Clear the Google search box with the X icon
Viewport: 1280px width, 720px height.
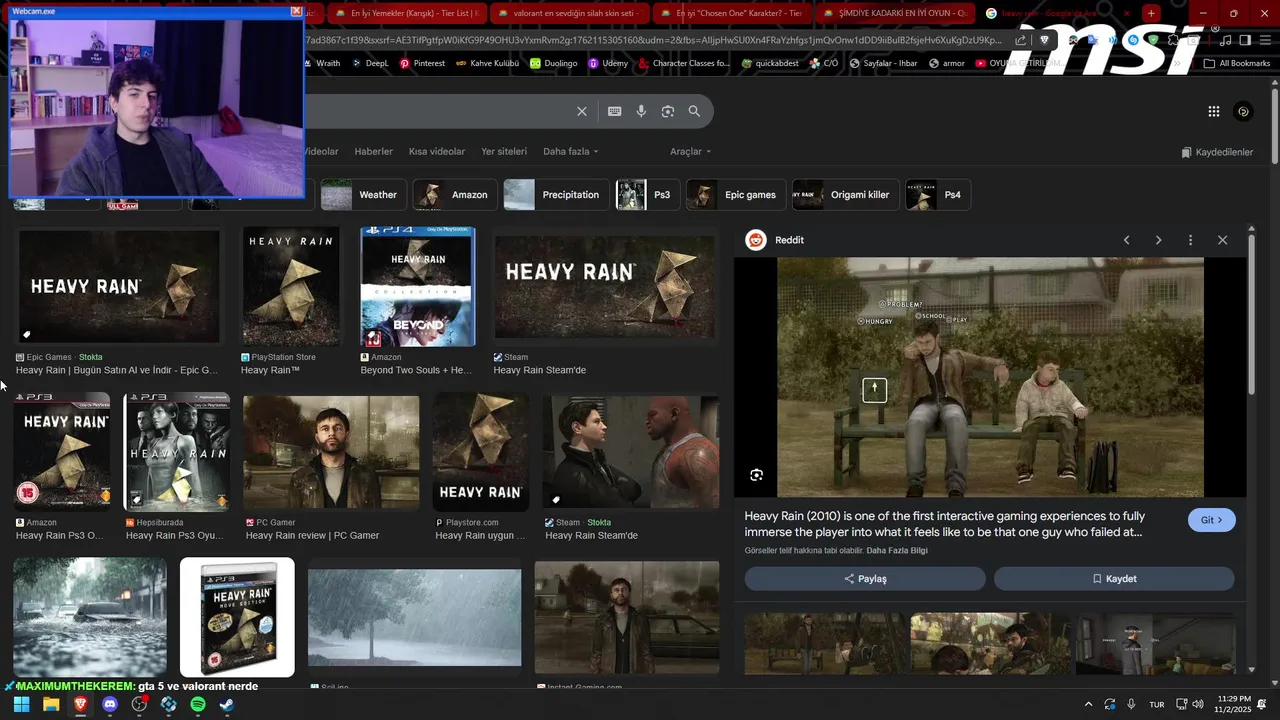pos(582,111)
